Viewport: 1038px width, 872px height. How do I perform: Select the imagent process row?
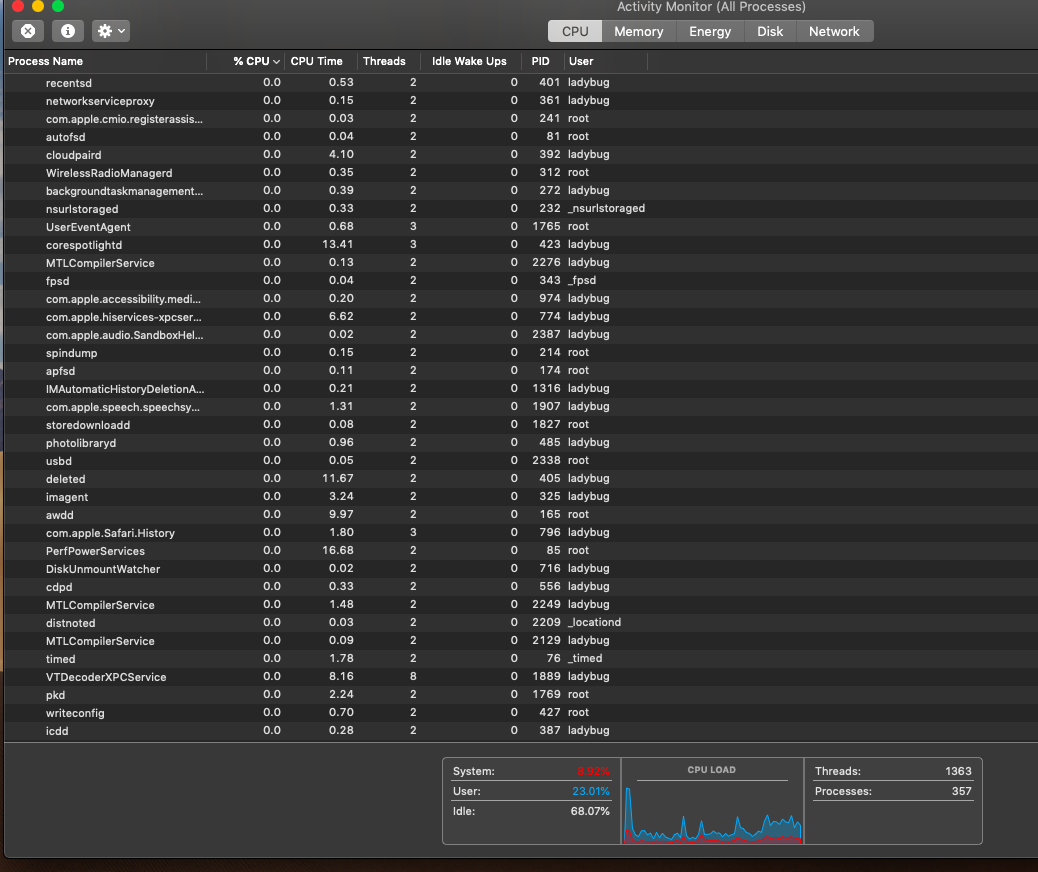point(521,497)
